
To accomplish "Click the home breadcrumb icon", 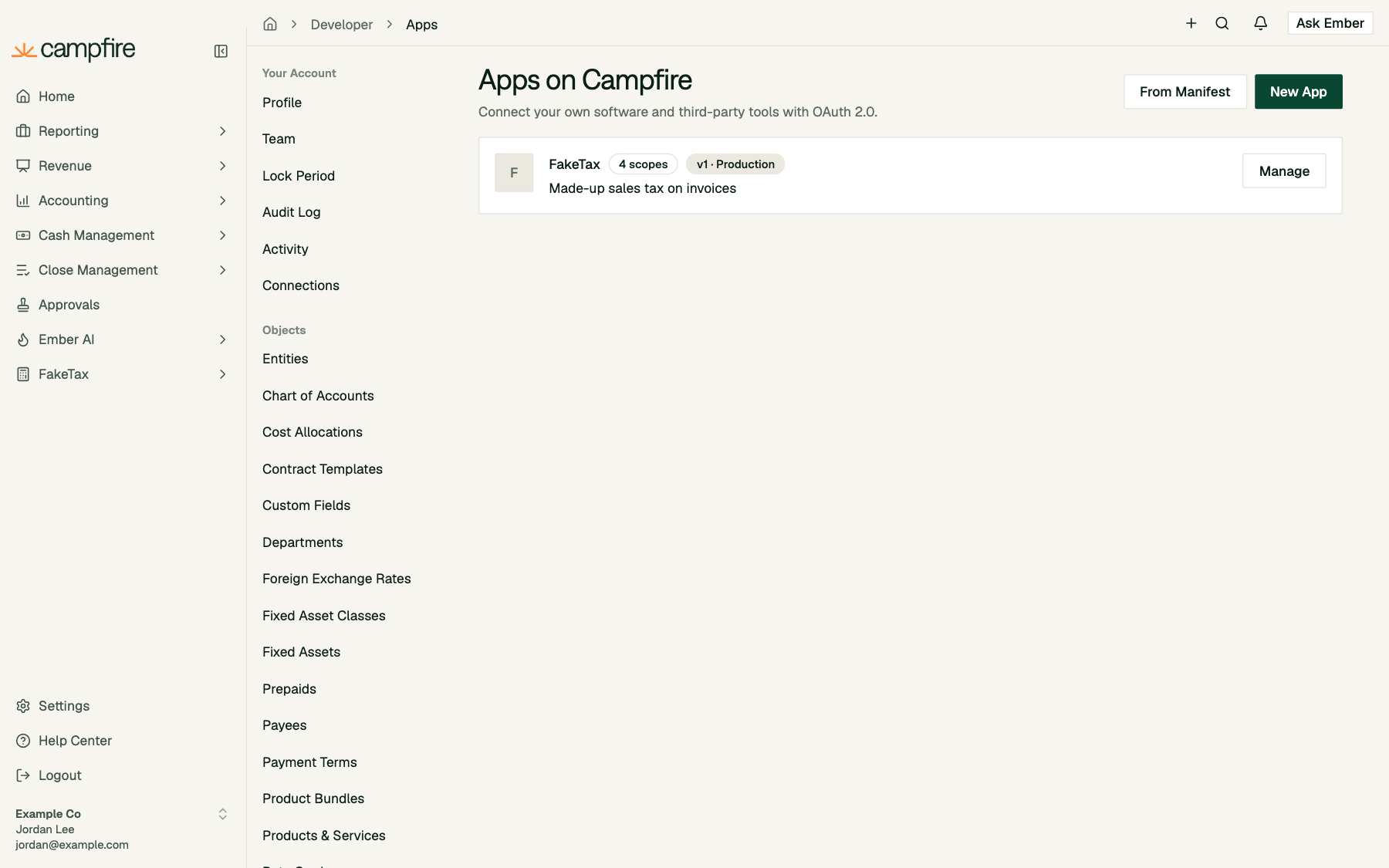I will pyautogui.click(x=270, y=24).
